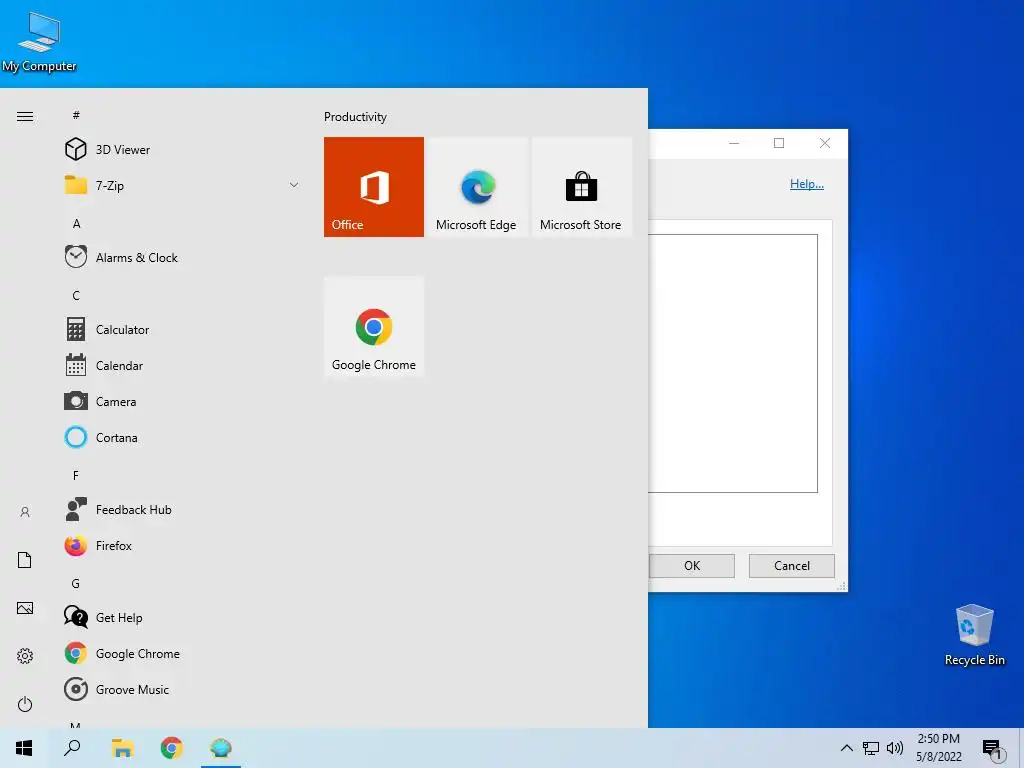Click the Power button in Start

coord(25,704)
